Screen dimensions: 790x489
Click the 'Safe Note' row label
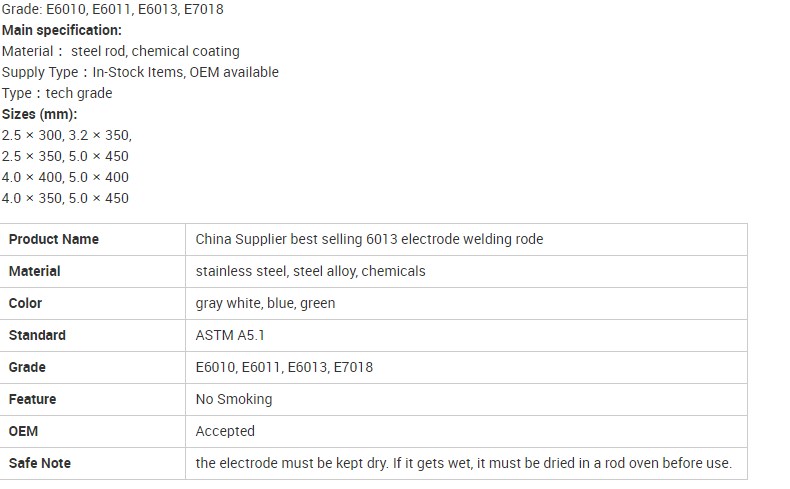[40, 463]
